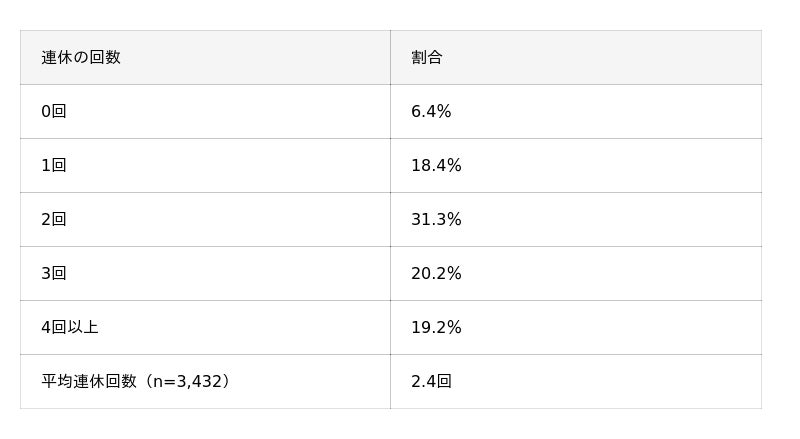Click the 以上 text in 4回以上

coord(83,327)
